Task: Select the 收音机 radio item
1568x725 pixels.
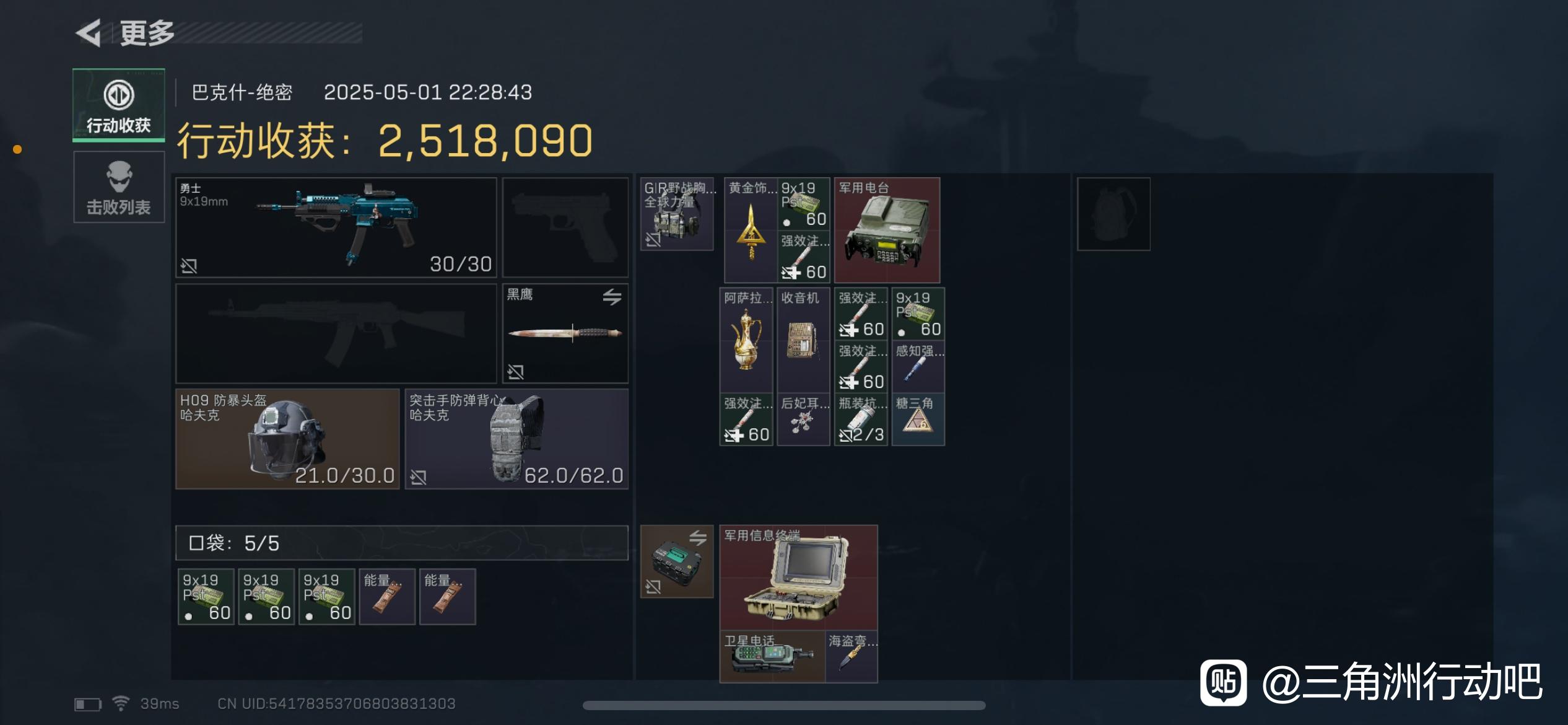Action: 803,340
